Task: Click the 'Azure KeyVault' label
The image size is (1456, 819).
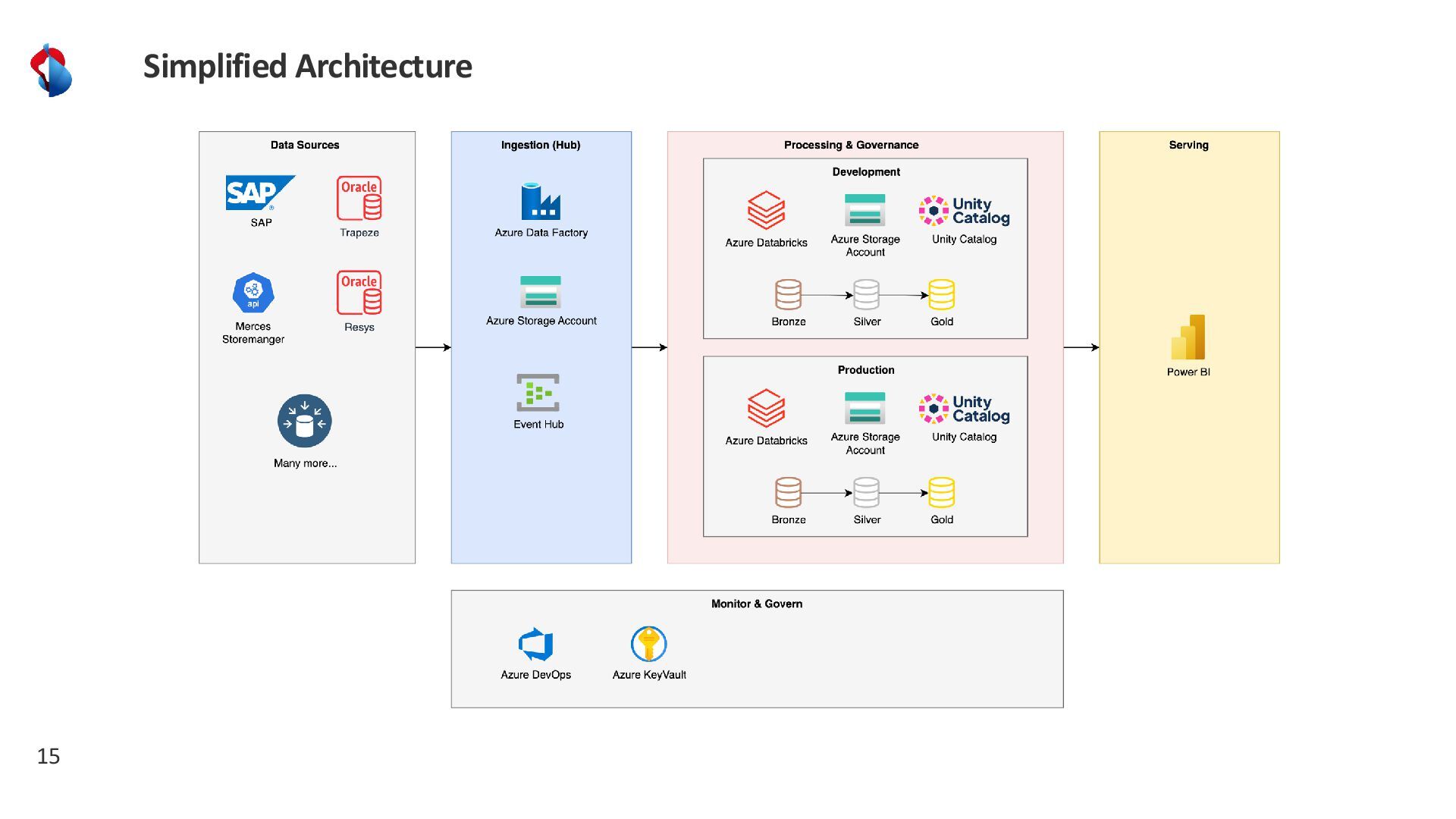Action: pos(649,675)
